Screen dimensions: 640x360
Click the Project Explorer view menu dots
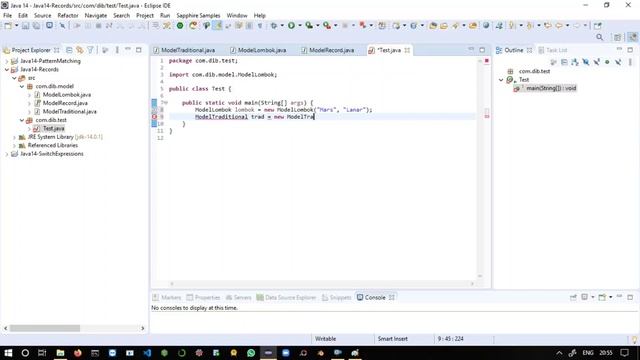(117, 50)
